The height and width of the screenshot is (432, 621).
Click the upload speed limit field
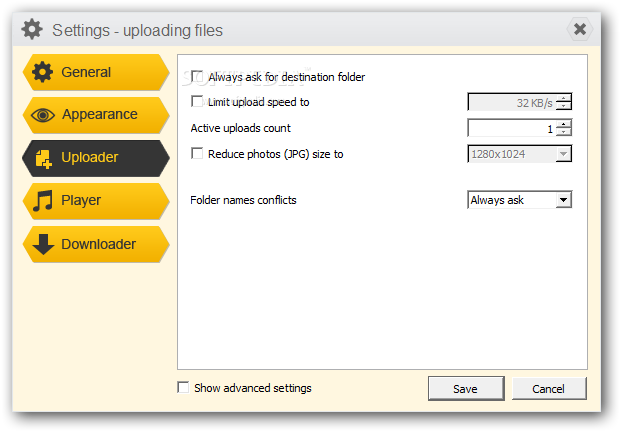coord(511,103)
